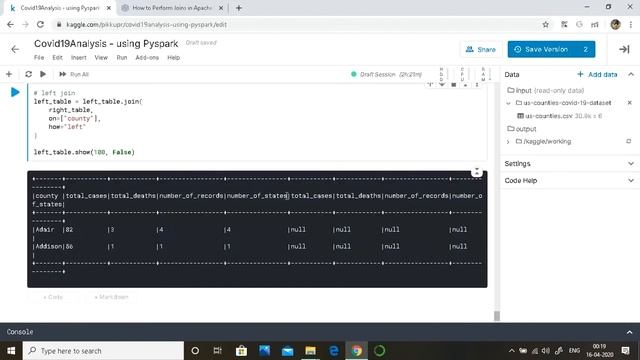Collapse right sidebar with arrow-bar icon
This screenshot has width=640, height=360.
[624, 49]
